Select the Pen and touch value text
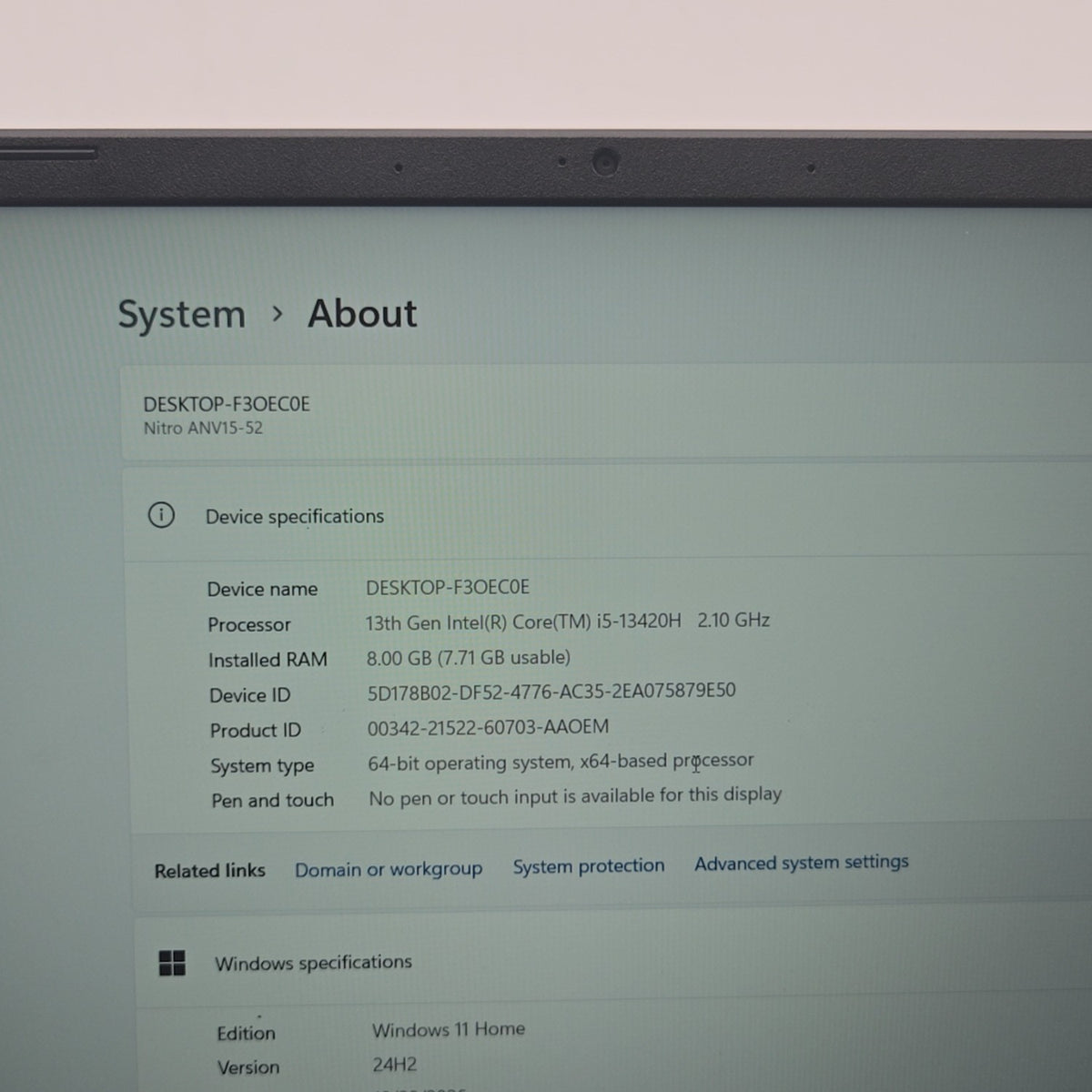 coord(575,796)
